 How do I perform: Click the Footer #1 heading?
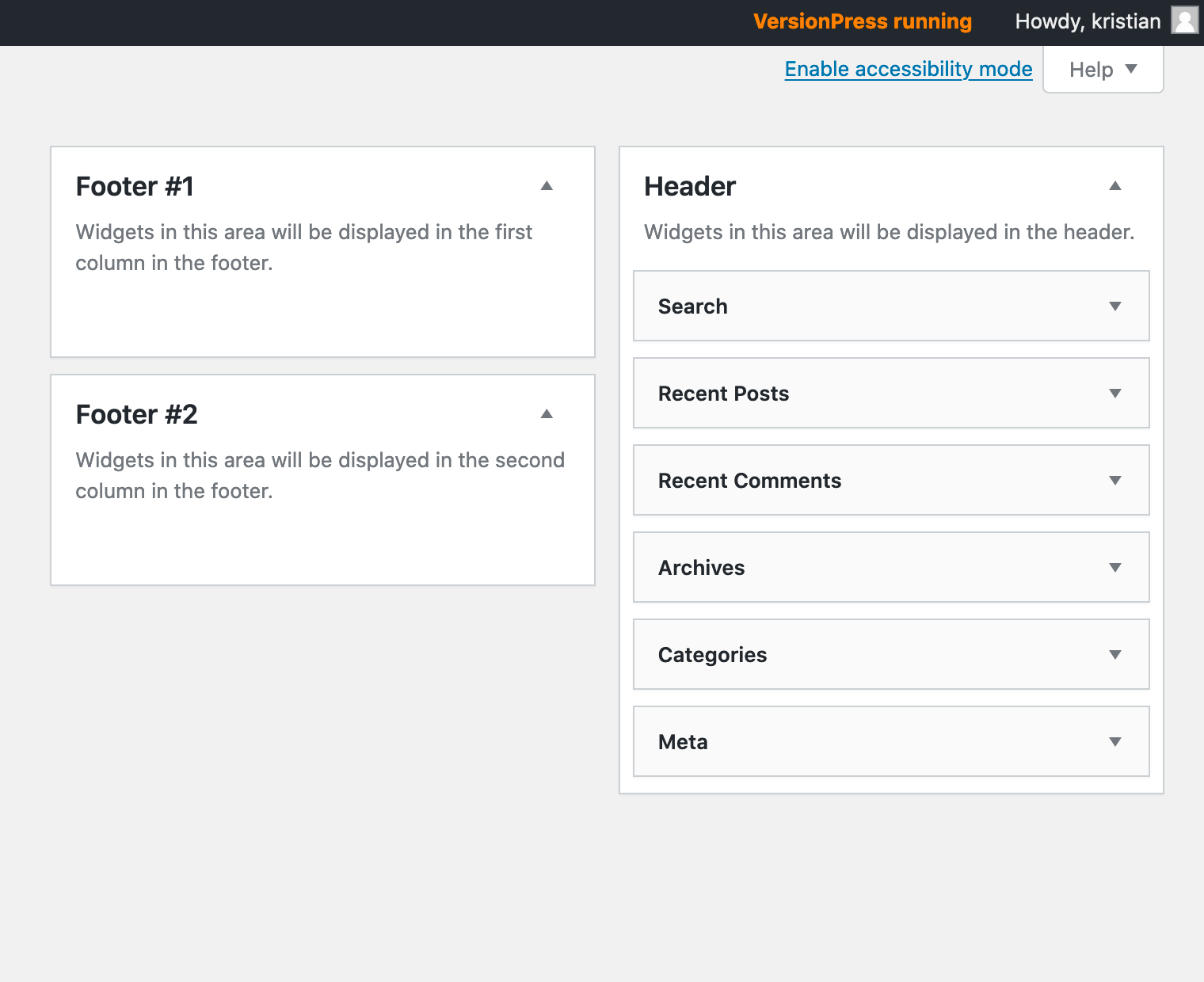point(135,187)
